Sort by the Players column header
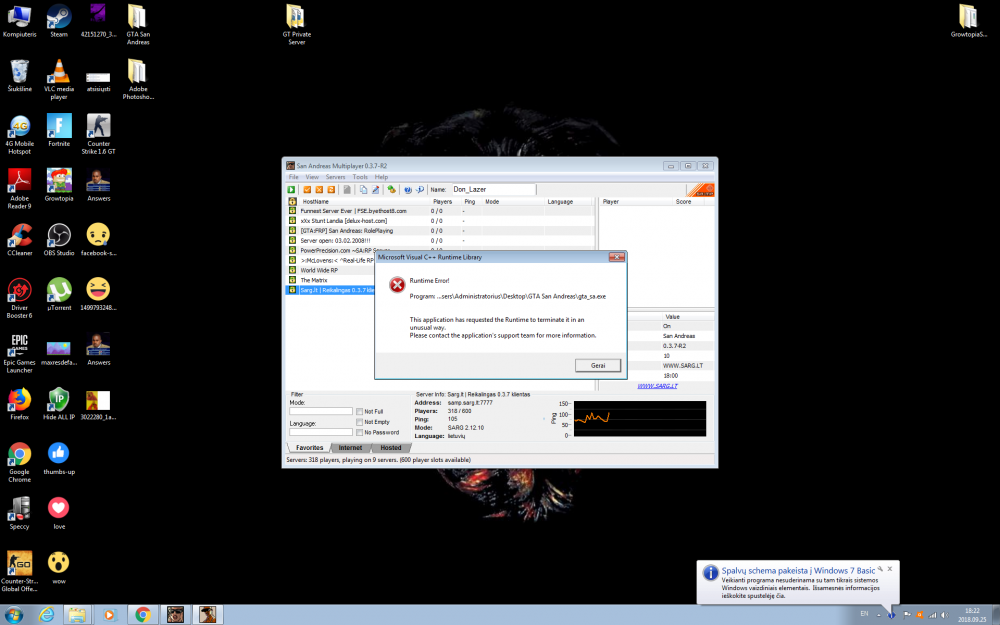This screenshot has height=625, width=1000. 443,202
